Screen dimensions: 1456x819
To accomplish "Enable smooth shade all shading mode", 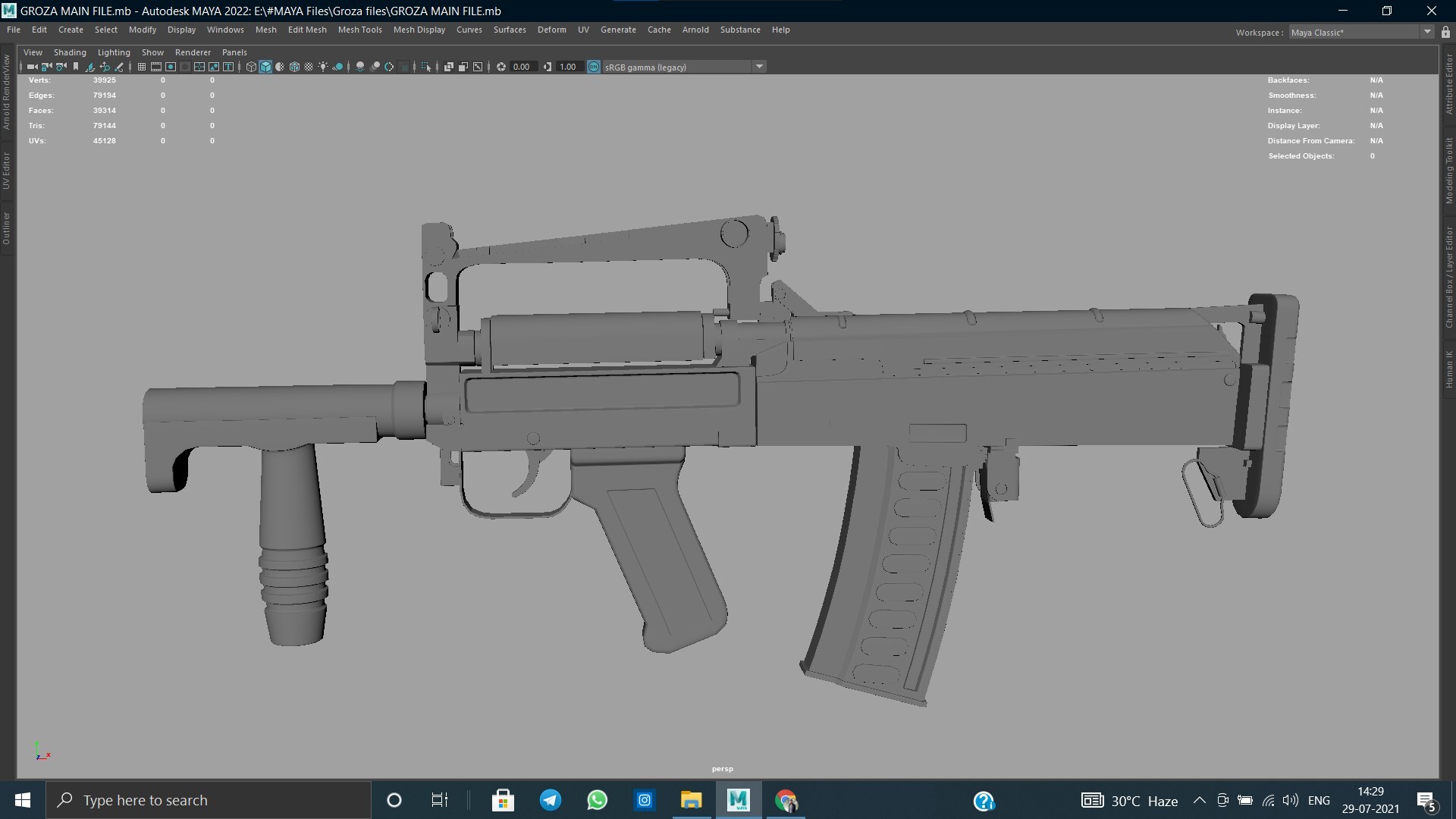I will coord(265,67).
